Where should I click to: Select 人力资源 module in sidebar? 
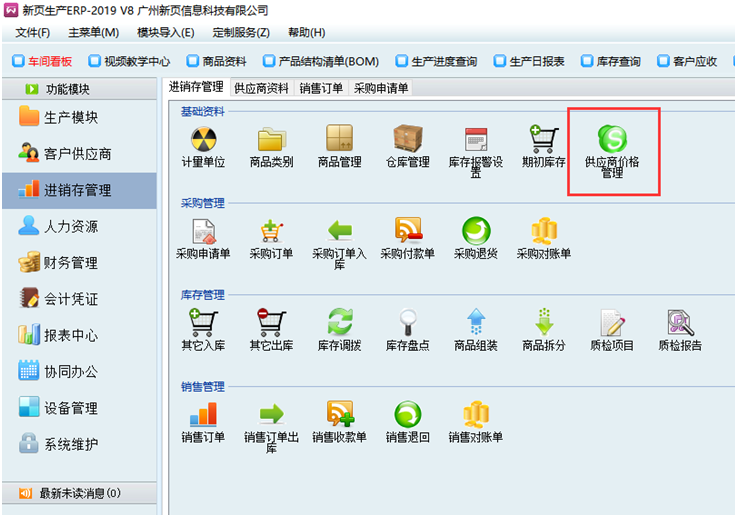pyautogui.click(x=70, y=227)
